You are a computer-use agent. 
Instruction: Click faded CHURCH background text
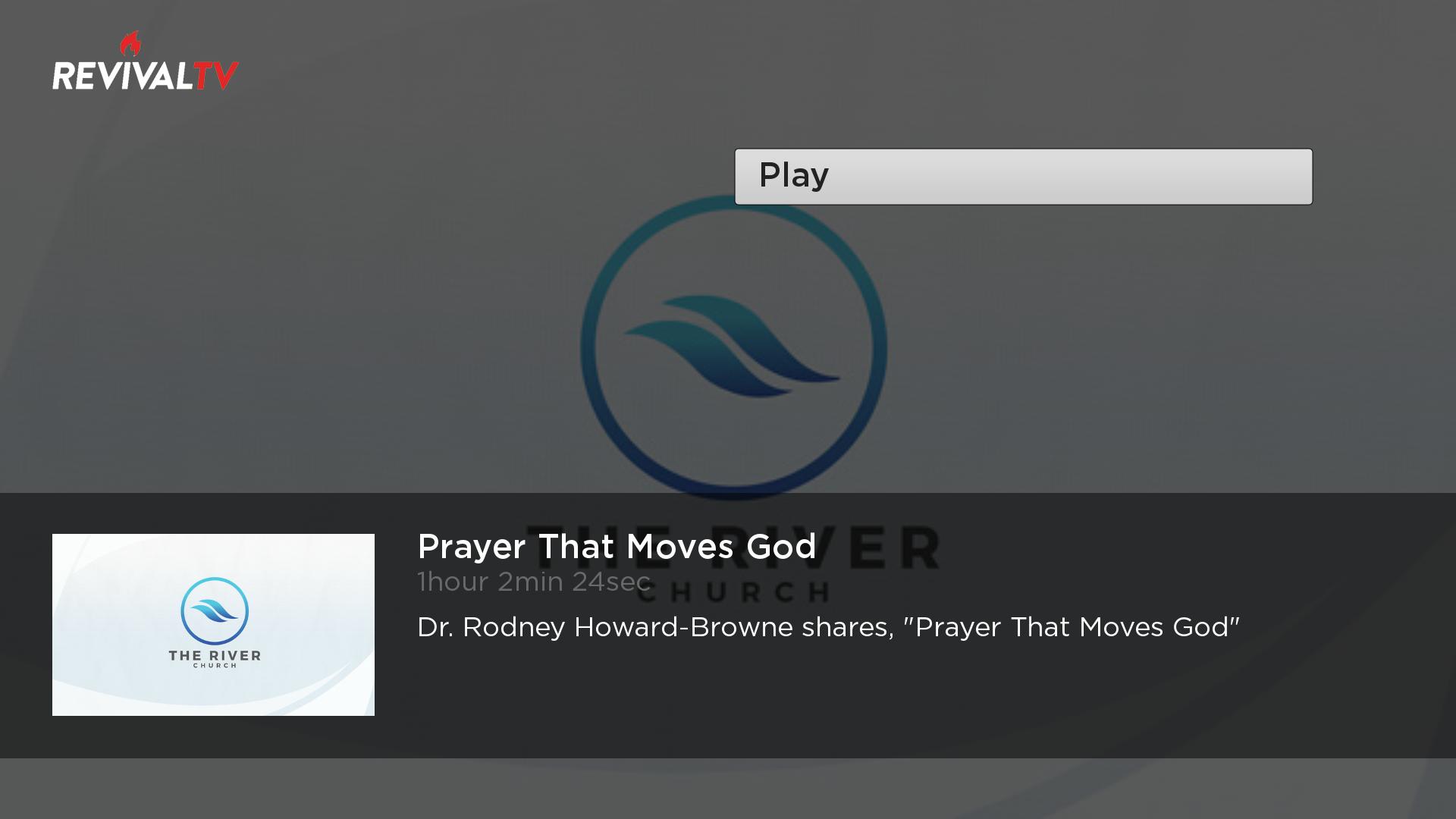pos(732,592)
